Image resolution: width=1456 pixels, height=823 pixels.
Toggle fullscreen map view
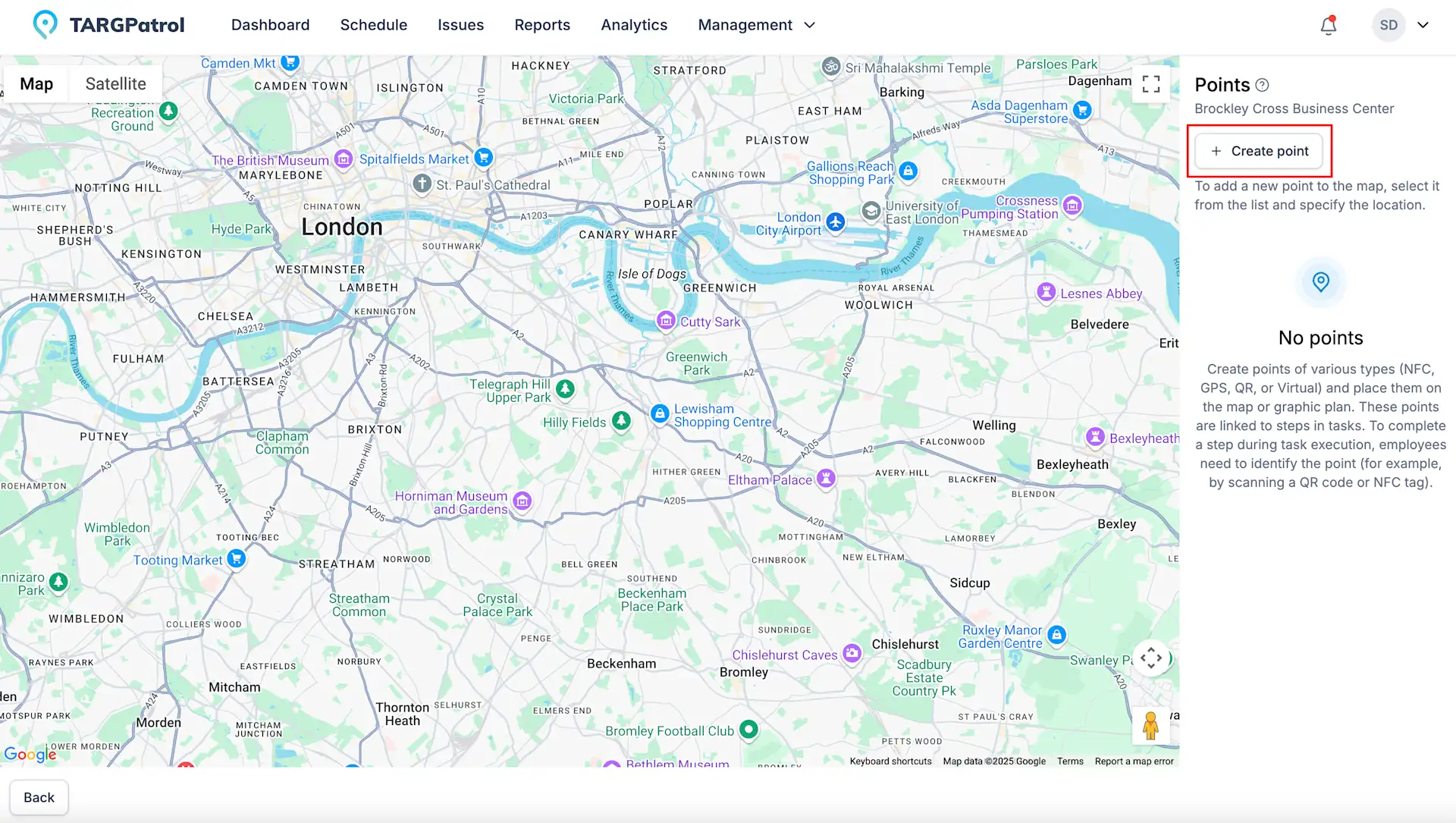[x=1150, y=84]
